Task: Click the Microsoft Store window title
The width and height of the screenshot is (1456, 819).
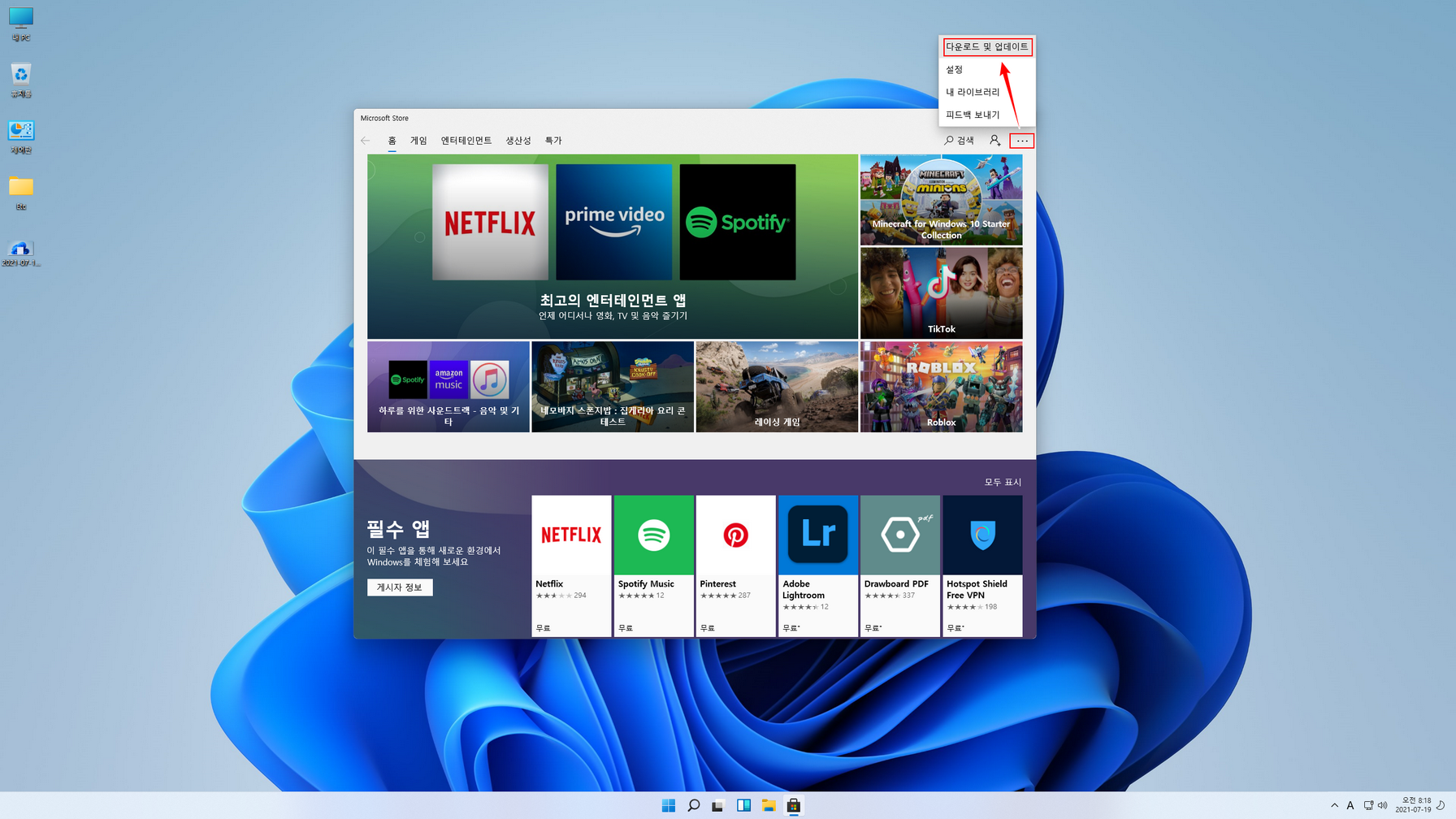Action: coord(384,119)
